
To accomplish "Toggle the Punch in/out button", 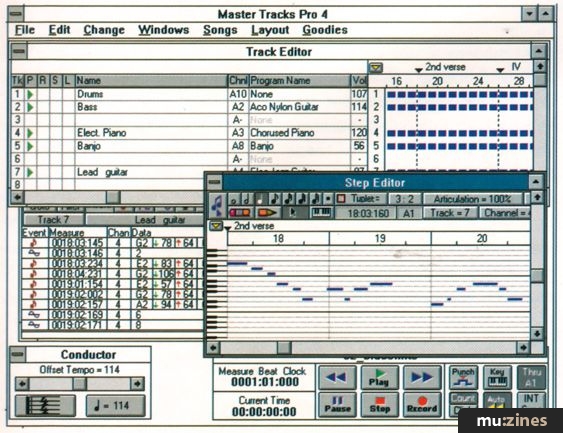I will (x=464, y=377).
